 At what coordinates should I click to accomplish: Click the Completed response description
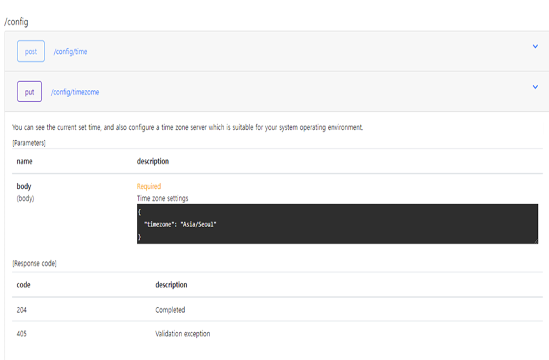(170, 310)
